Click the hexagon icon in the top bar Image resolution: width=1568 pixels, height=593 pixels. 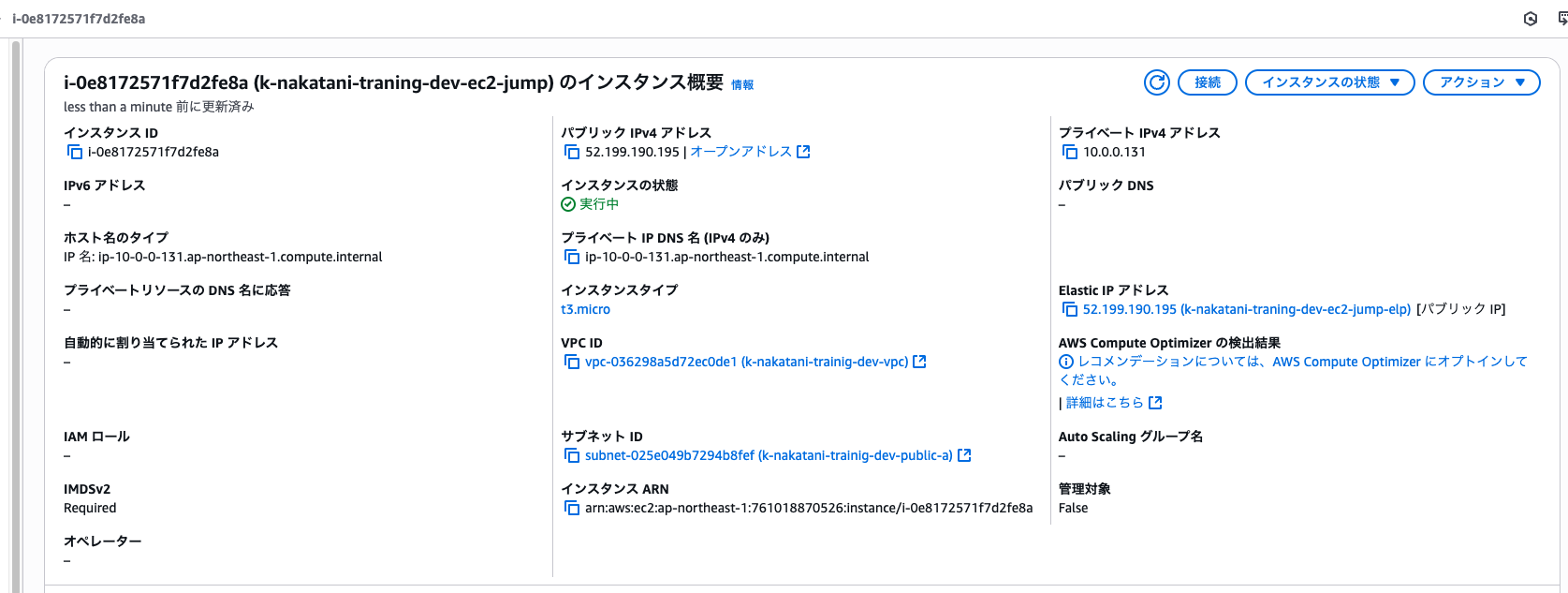(1531, 19)
